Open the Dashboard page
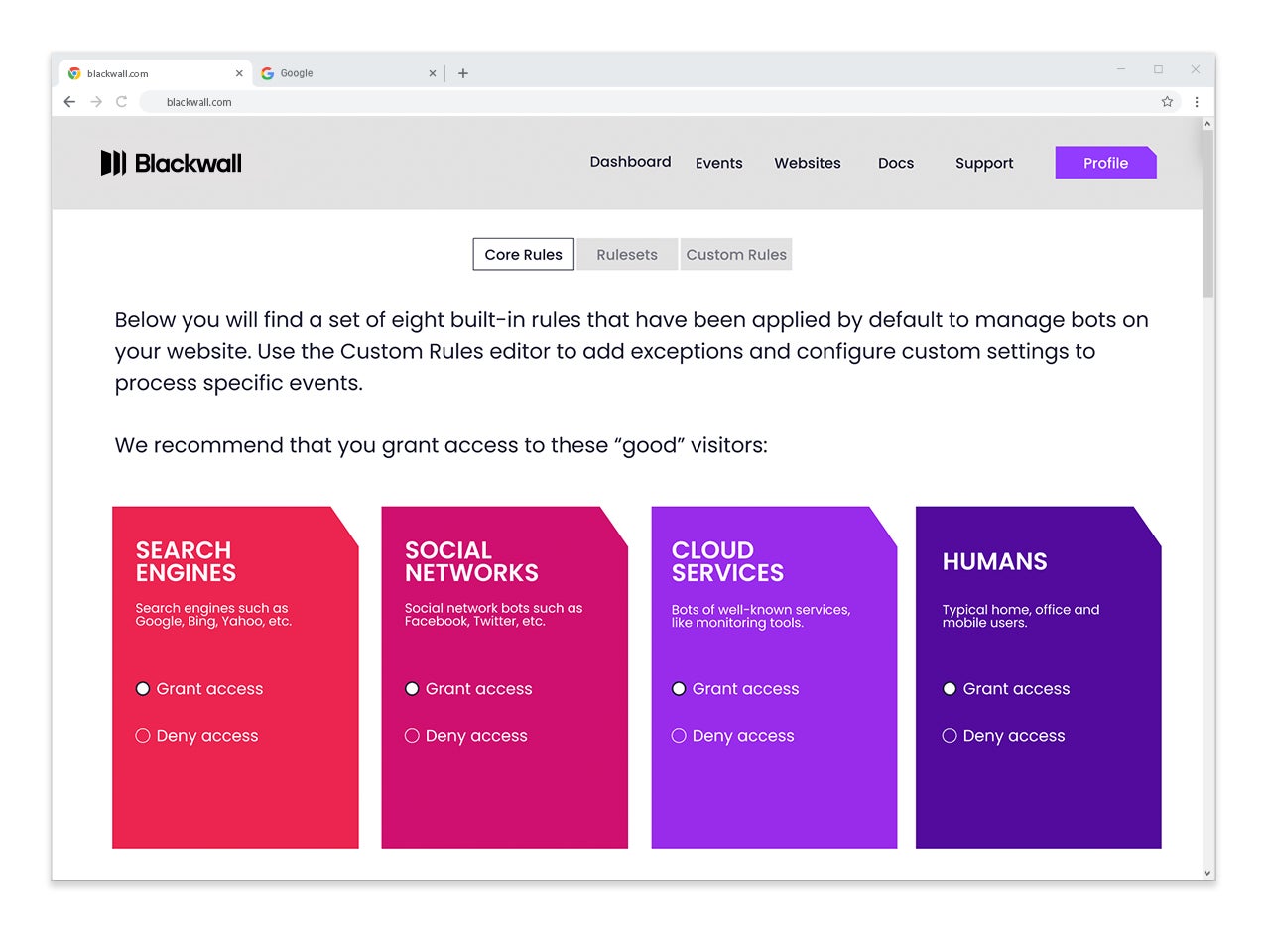Screen dimensions: 1270x952 tap(630, 162)
